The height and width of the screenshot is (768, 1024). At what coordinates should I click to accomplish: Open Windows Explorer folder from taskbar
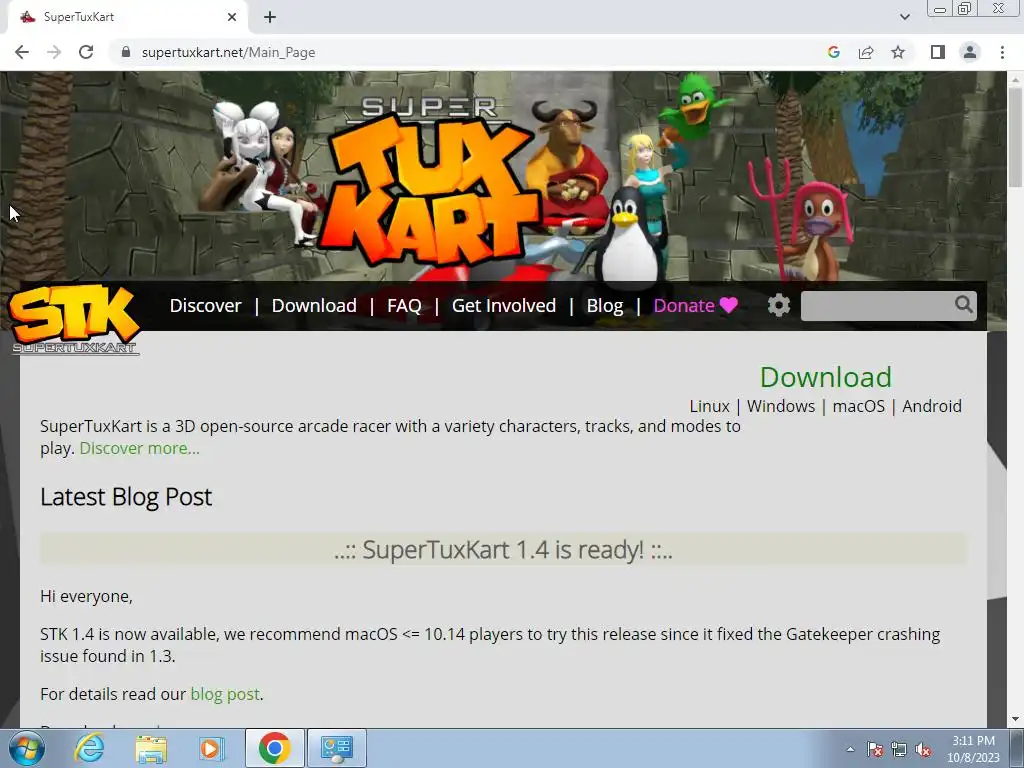pyautogui.click(x=151, y=748)
